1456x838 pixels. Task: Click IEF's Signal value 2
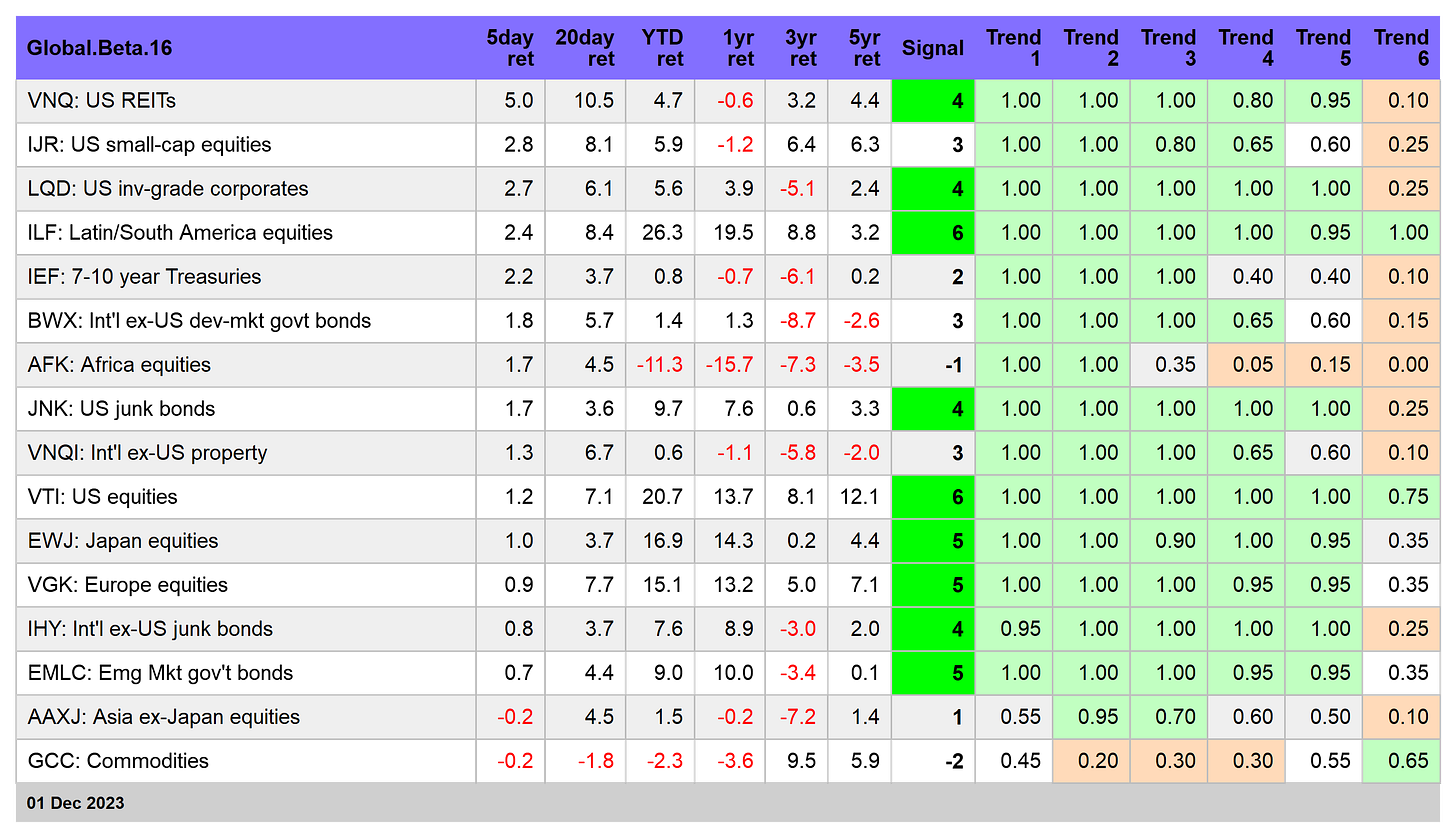coord(958,277)
